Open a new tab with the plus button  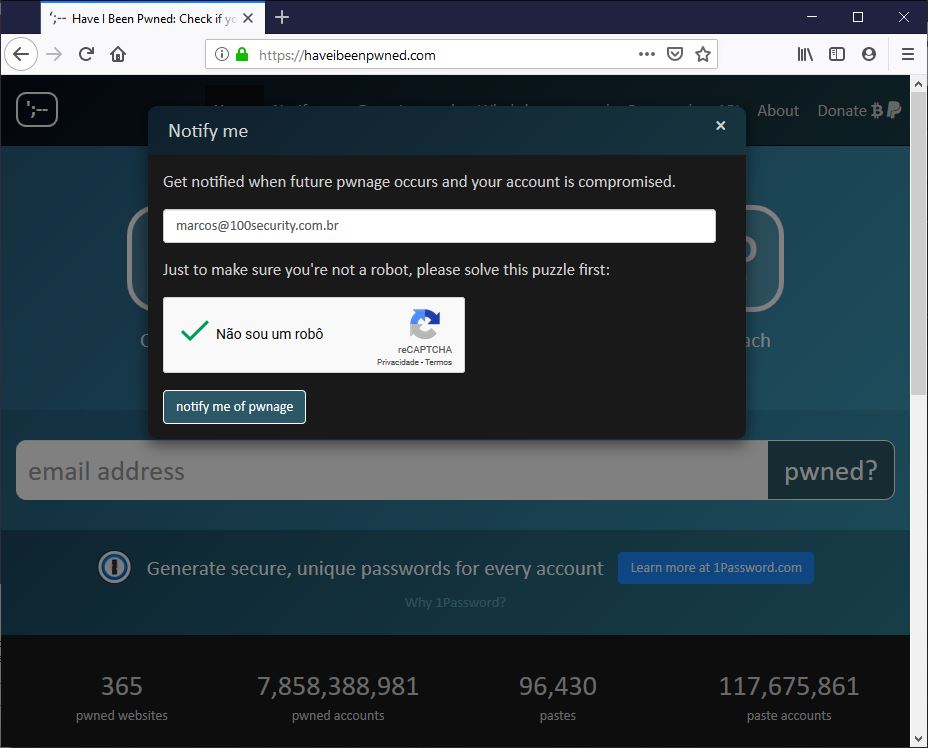pos(282,18)
